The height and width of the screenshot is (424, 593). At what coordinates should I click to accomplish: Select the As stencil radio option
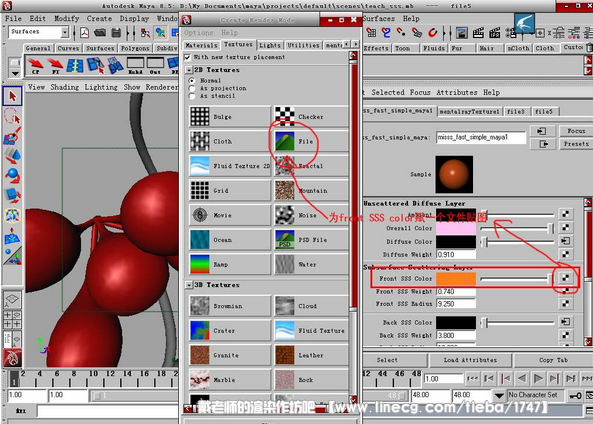[x=192, y=96]
